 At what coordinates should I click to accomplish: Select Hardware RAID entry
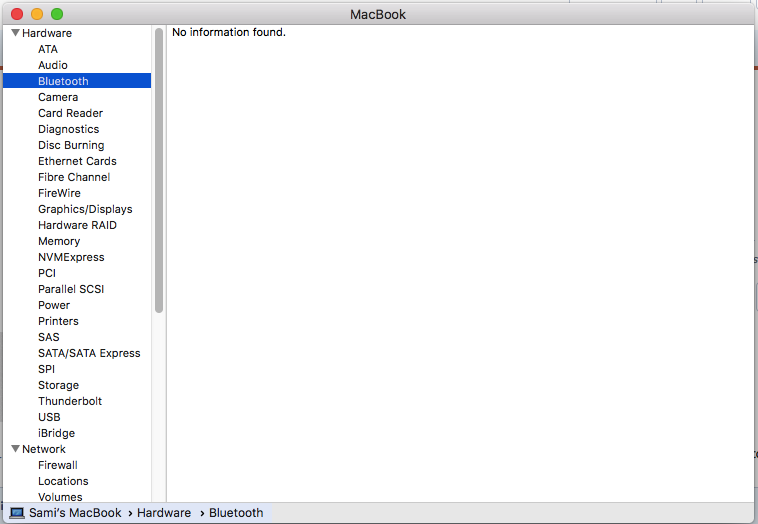pyautogui.click(x=77, y=225)
